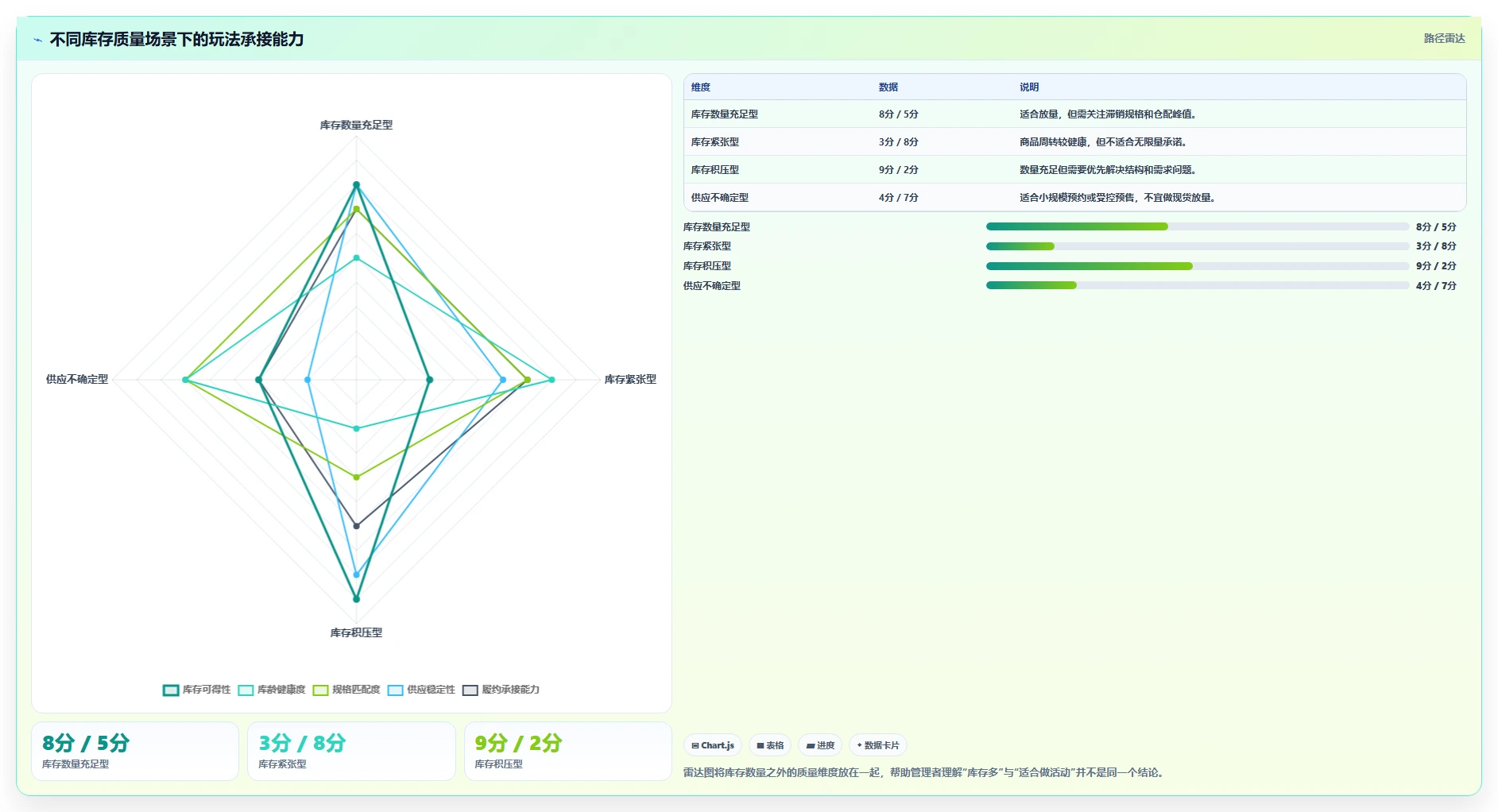Select the 9分 / 2分 库存积压型 card
The width and height of the screenshot is (1498, 812).
coord(568,751)
